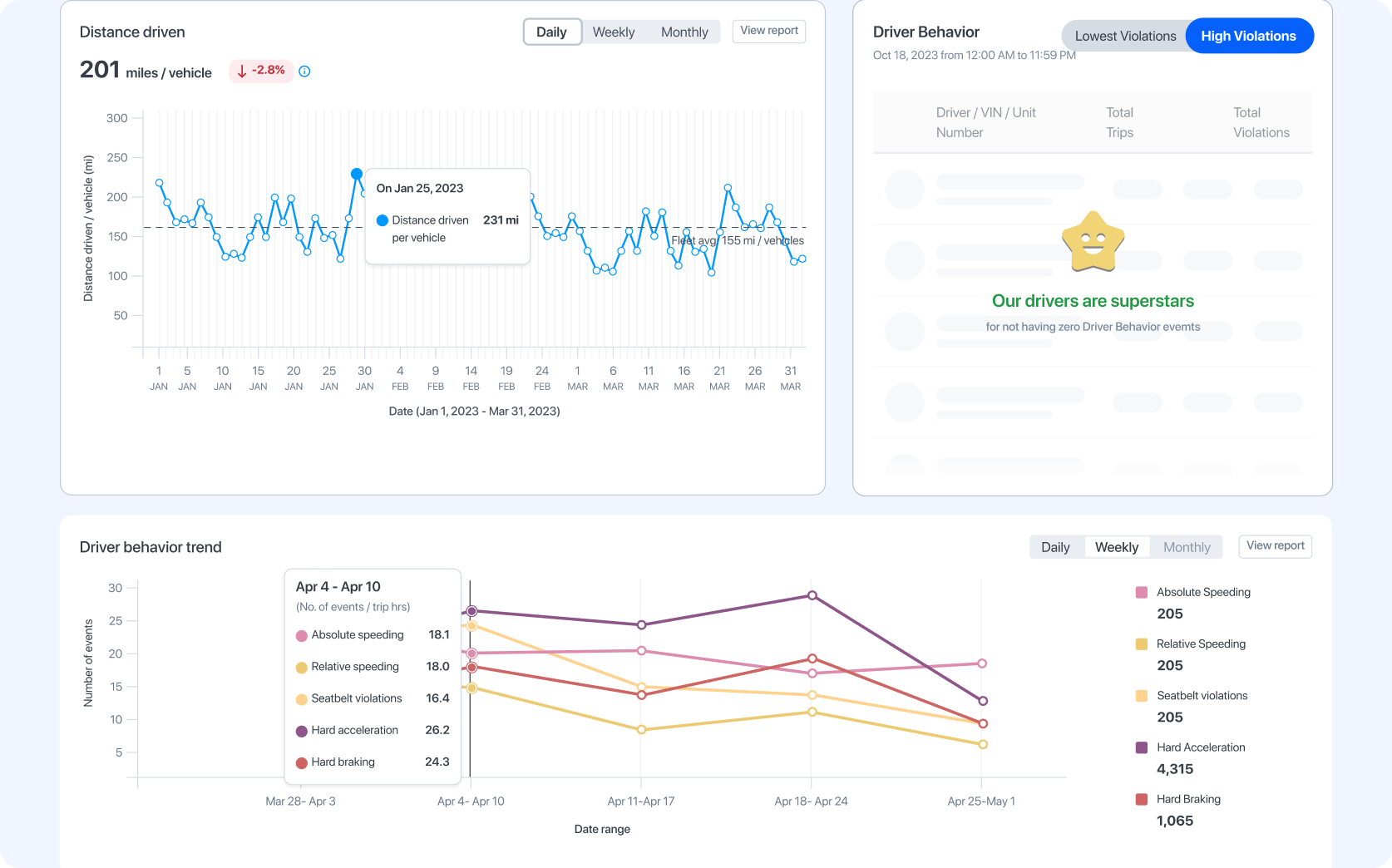Click the Our drivers are superstars heading
The height and width of the screenshot is (868, 1392).
1093,301
